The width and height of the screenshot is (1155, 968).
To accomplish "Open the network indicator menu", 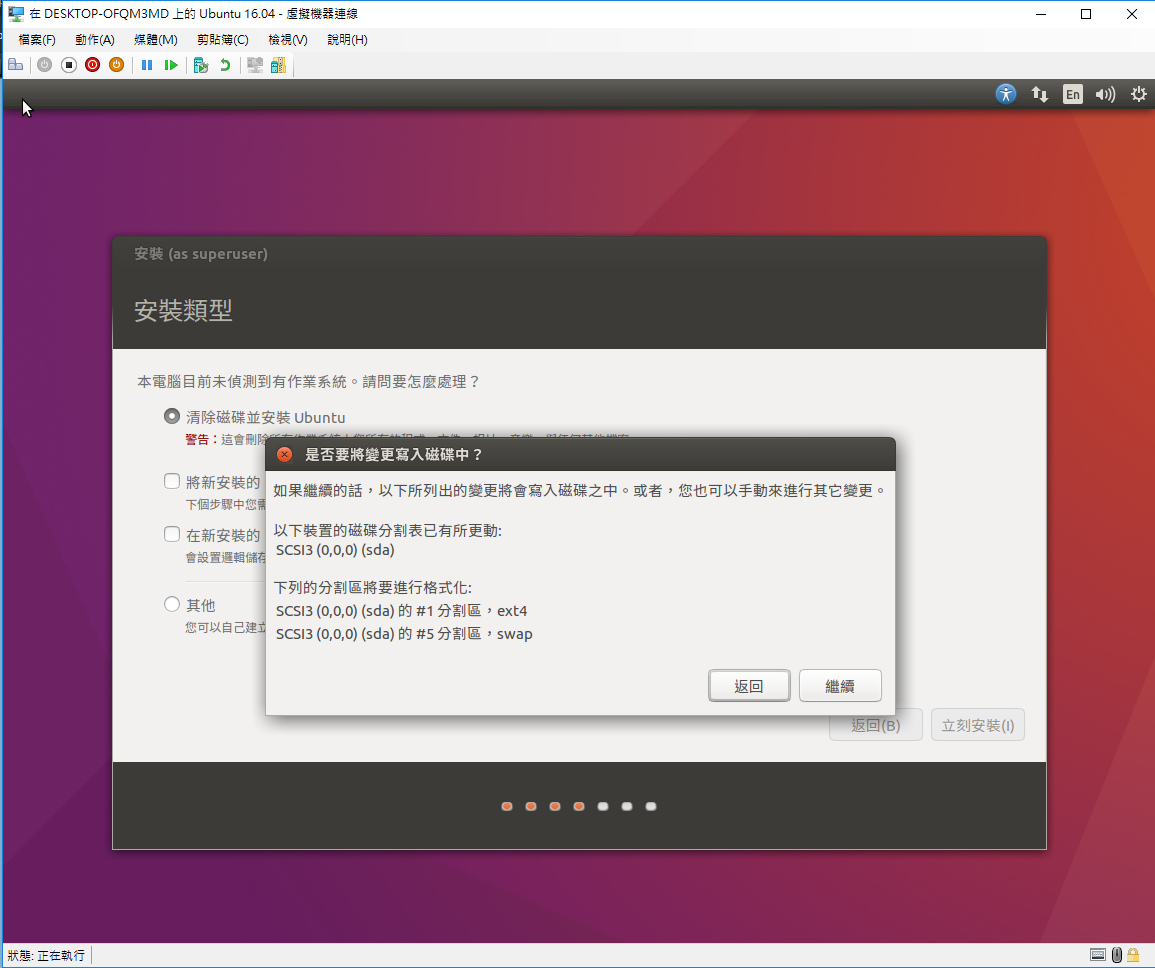I will click(x=1039, y=93).
